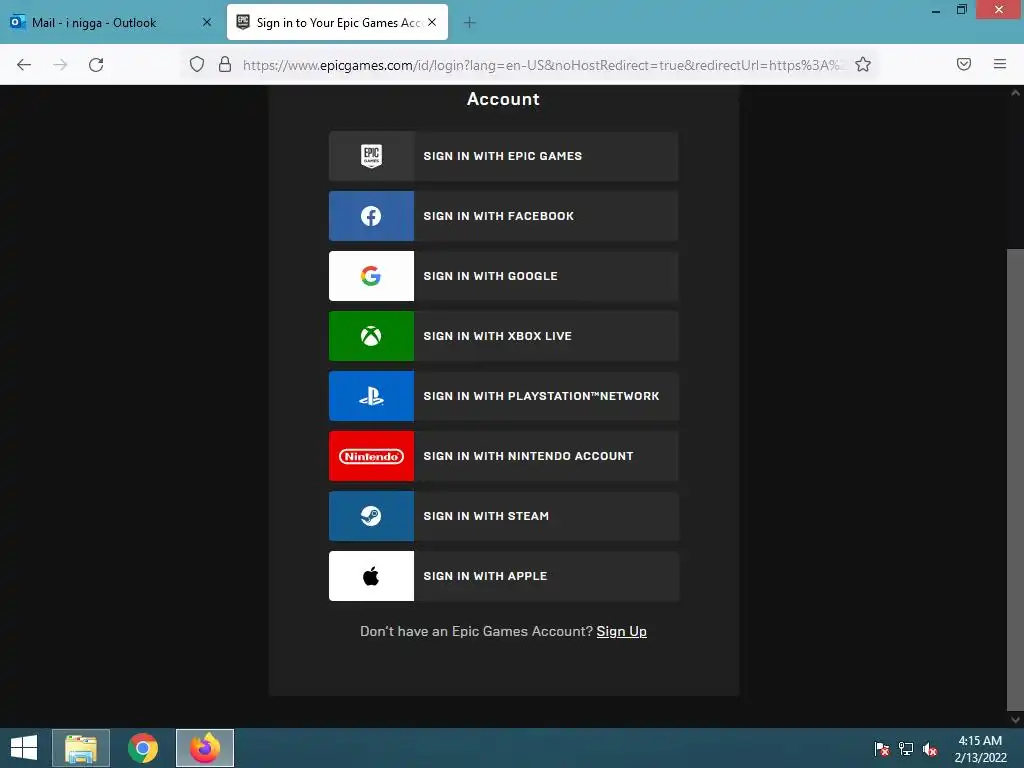
Task: Open File Explorer from the taskbar
Action: click(x=81, y=748)
